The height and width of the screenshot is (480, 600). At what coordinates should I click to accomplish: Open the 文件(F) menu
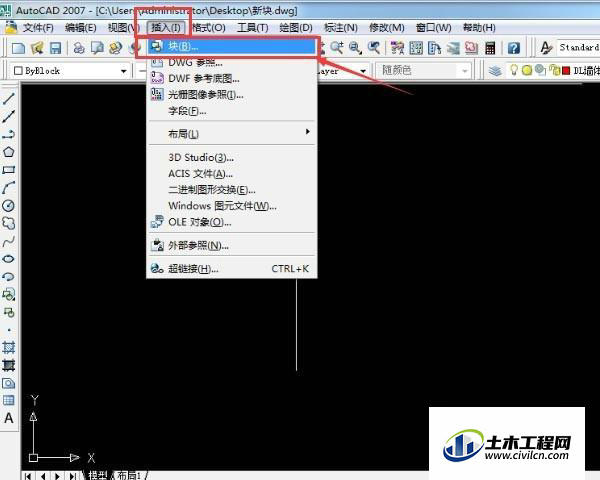pos(38,28)
